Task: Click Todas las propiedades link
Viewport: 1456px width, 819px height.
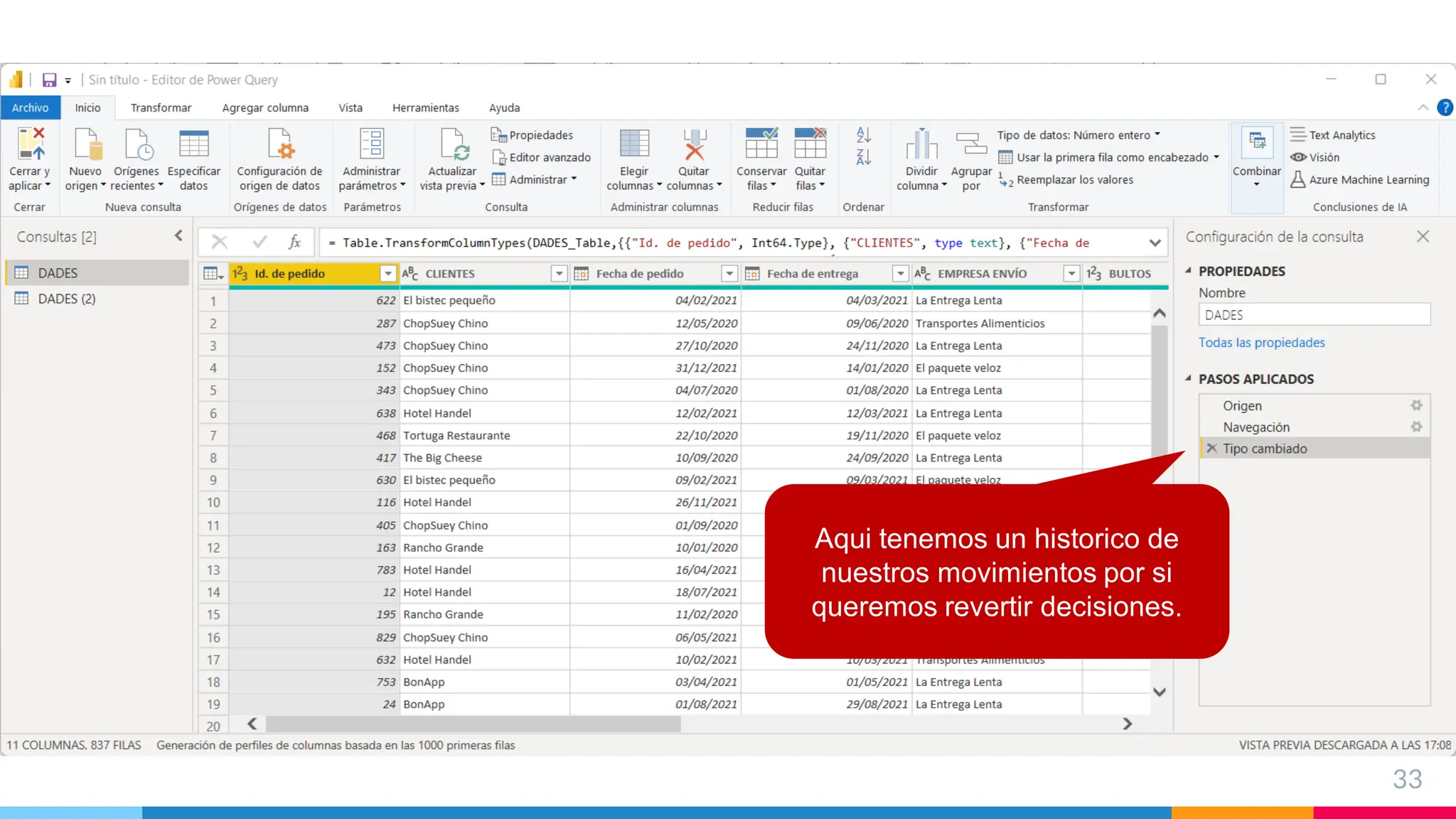Action: pos(1261,343)
